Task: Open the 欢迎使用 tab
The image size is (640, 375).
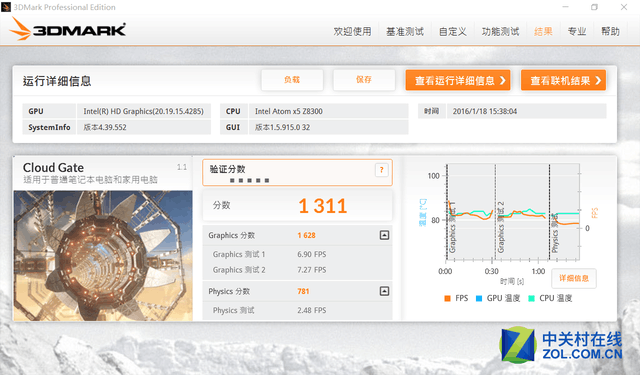Action: click(x=353, y=31)
